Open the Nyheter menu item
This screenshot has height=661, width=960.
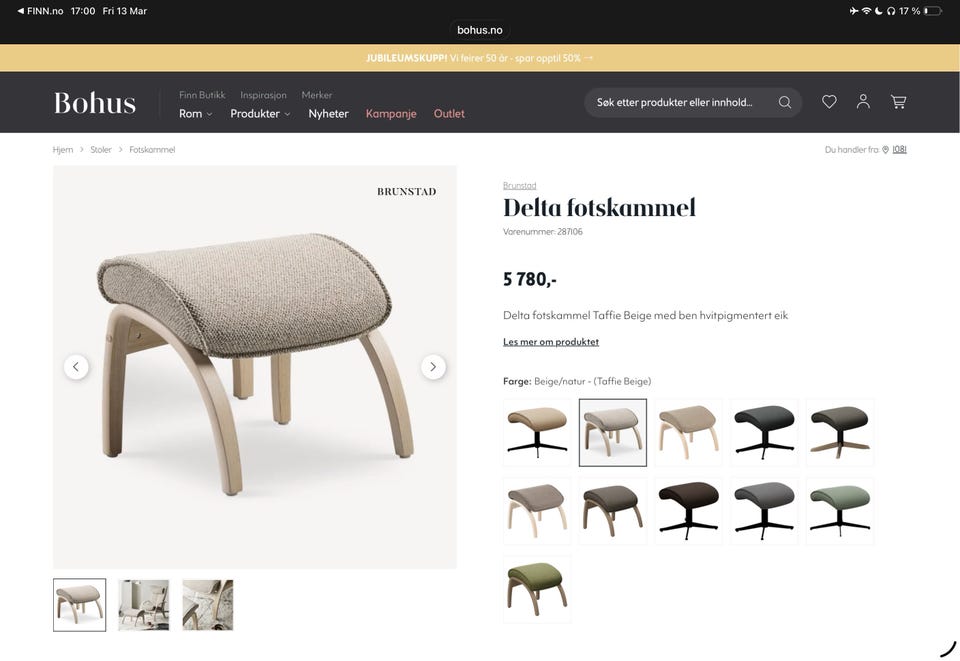[328, 113]
